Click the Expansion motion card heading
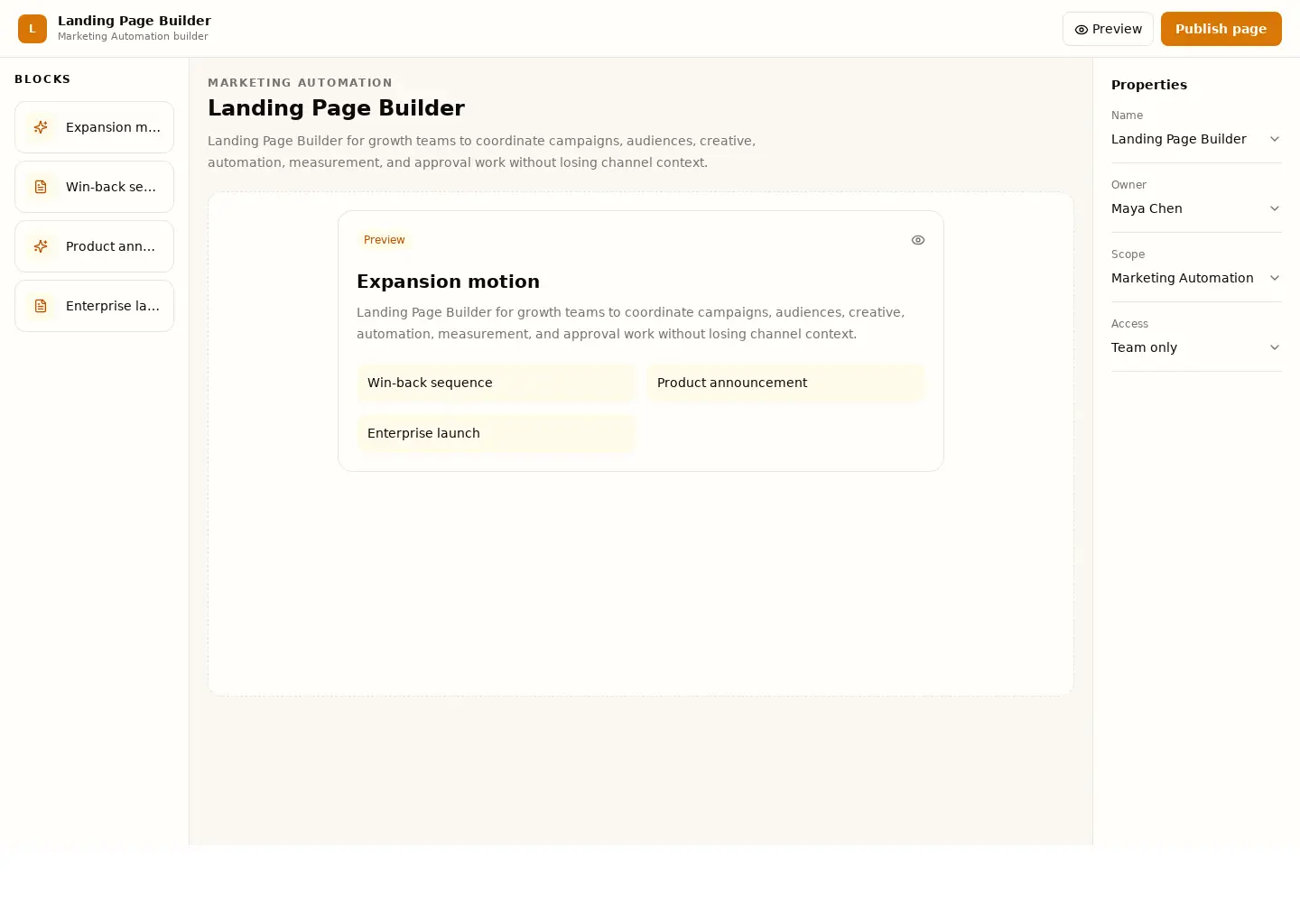 tap(448, 282)
